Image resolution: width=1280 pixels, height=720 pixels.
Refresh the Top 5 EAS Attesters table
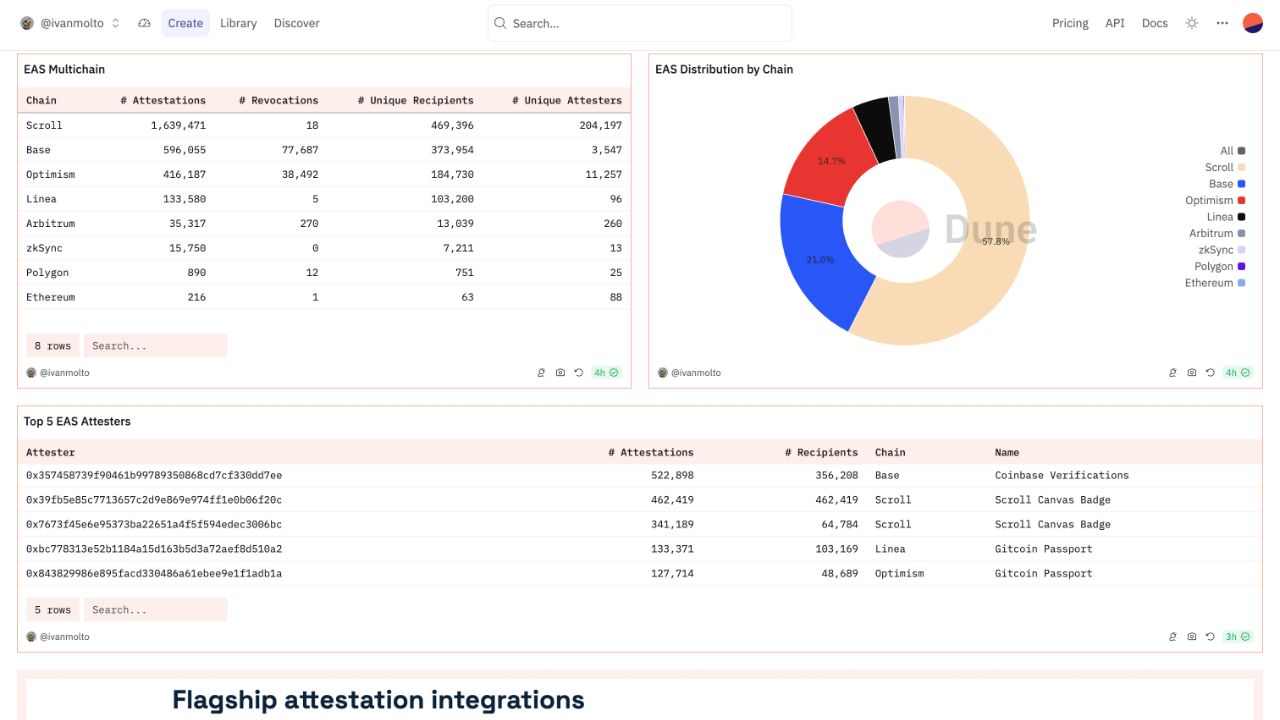tap(1209, 637)
